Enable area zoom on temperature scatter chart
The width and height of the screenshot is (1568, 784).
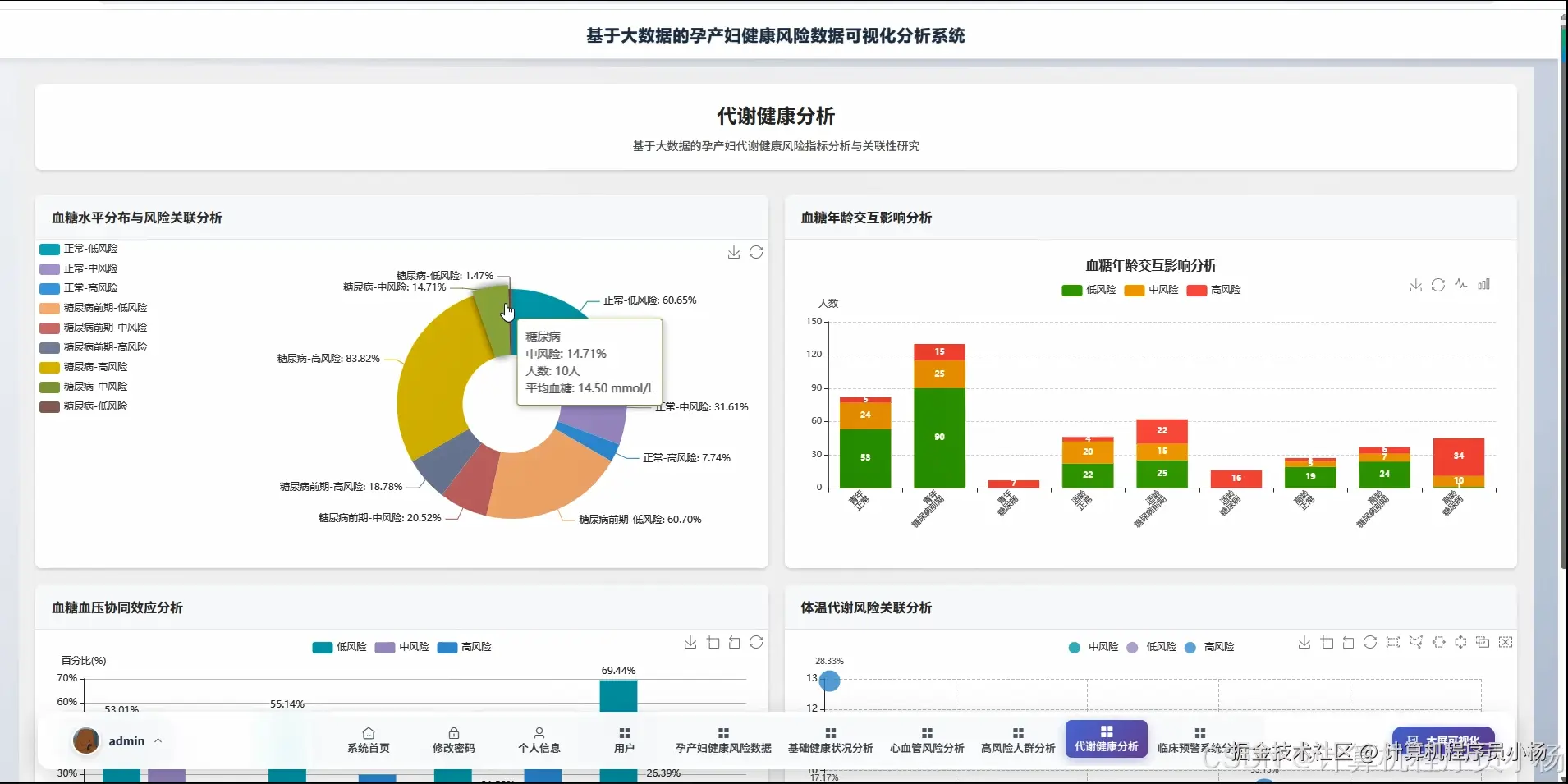1327,642
